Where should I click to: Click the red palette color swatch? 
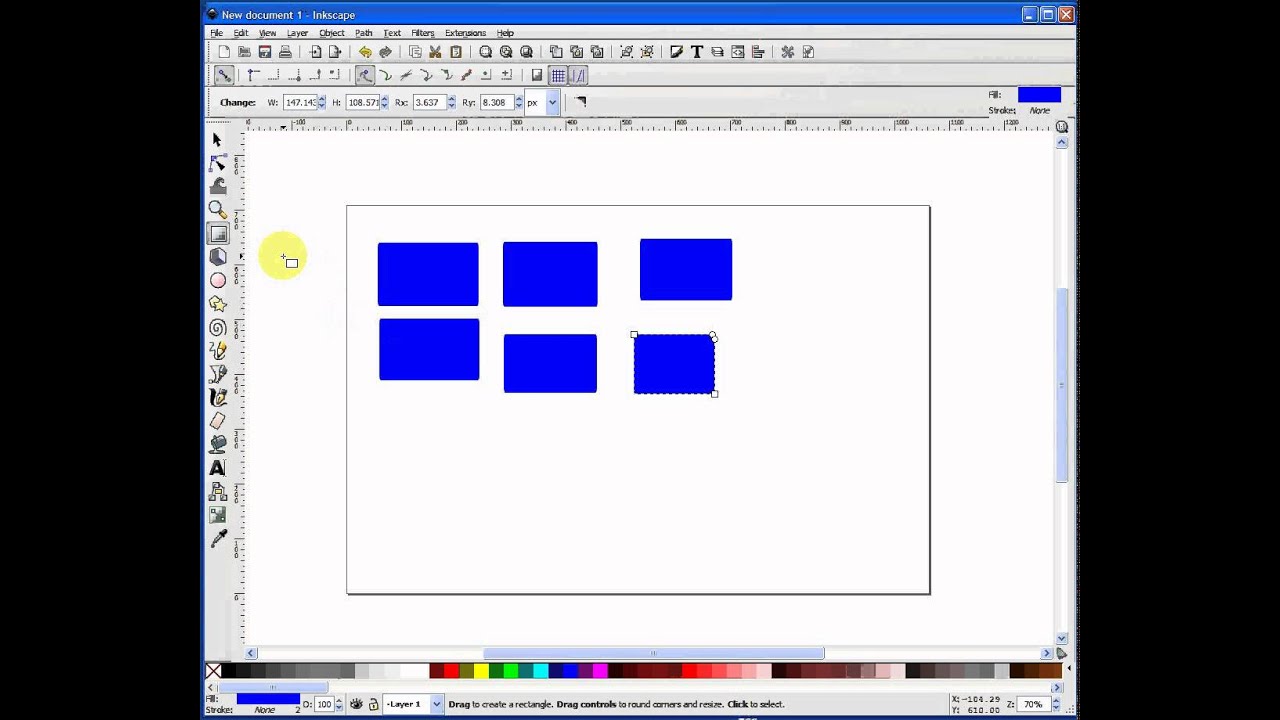pos(451,671)
